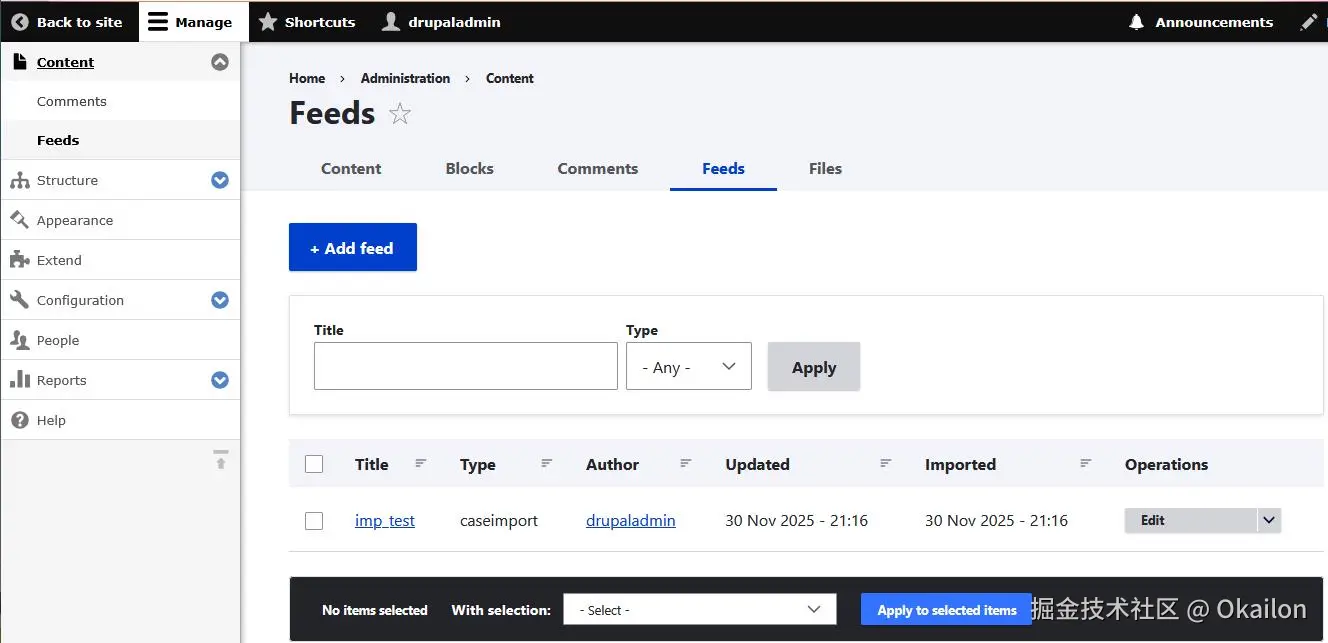This screenshot has height=643, width=1328.
Task: Sort table by Imported column sort icon
Action: 1086,464
